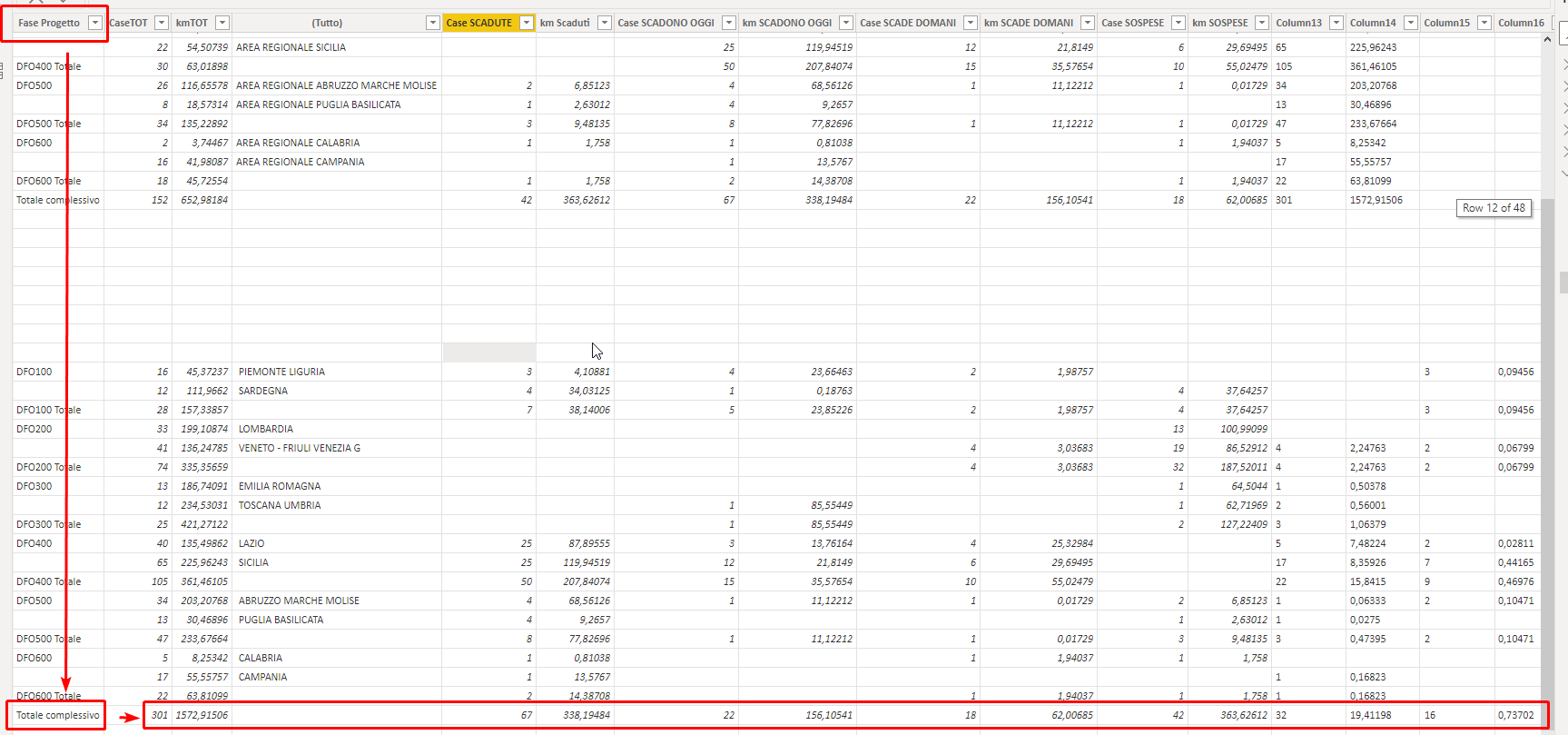
Task: Select the AREA REGIONALE CAMPANIA cell
Action: point(337,162)
